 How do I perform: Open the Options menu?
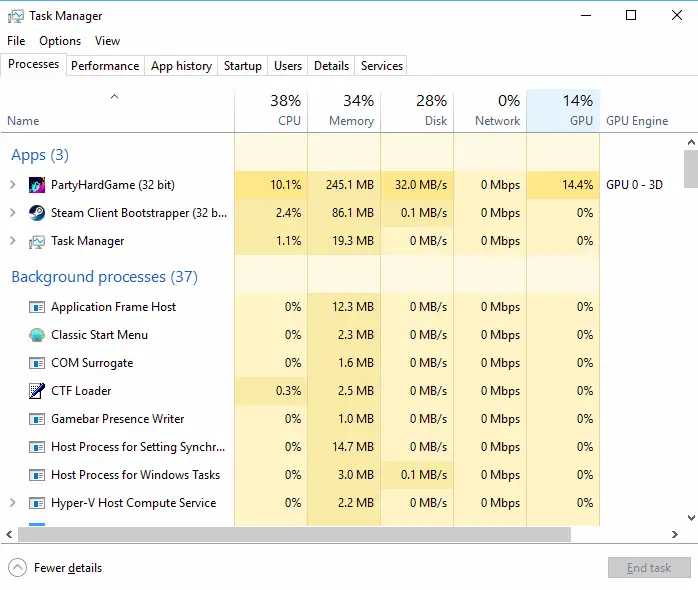(60, 41)
